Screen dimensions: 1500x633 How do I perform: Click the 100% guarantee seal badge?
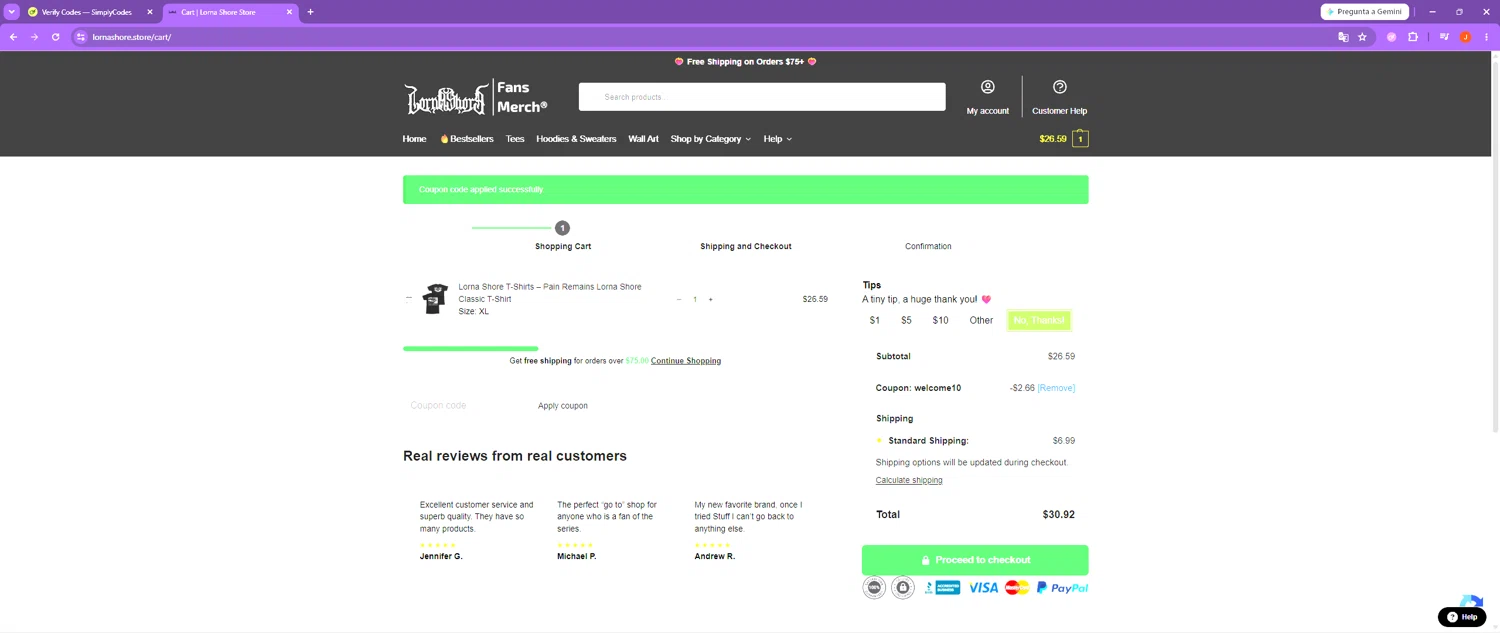(874, 588)
